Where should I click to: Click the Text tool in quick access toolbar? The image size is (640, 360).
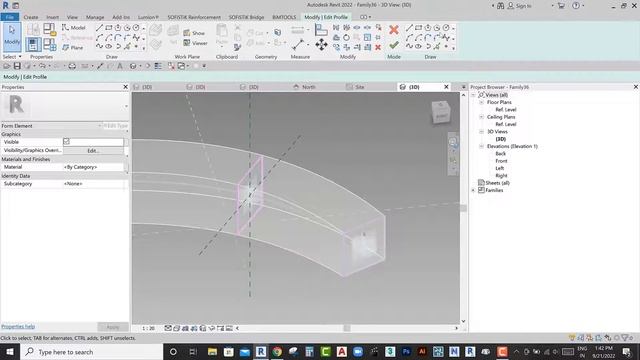coord(120,66)
